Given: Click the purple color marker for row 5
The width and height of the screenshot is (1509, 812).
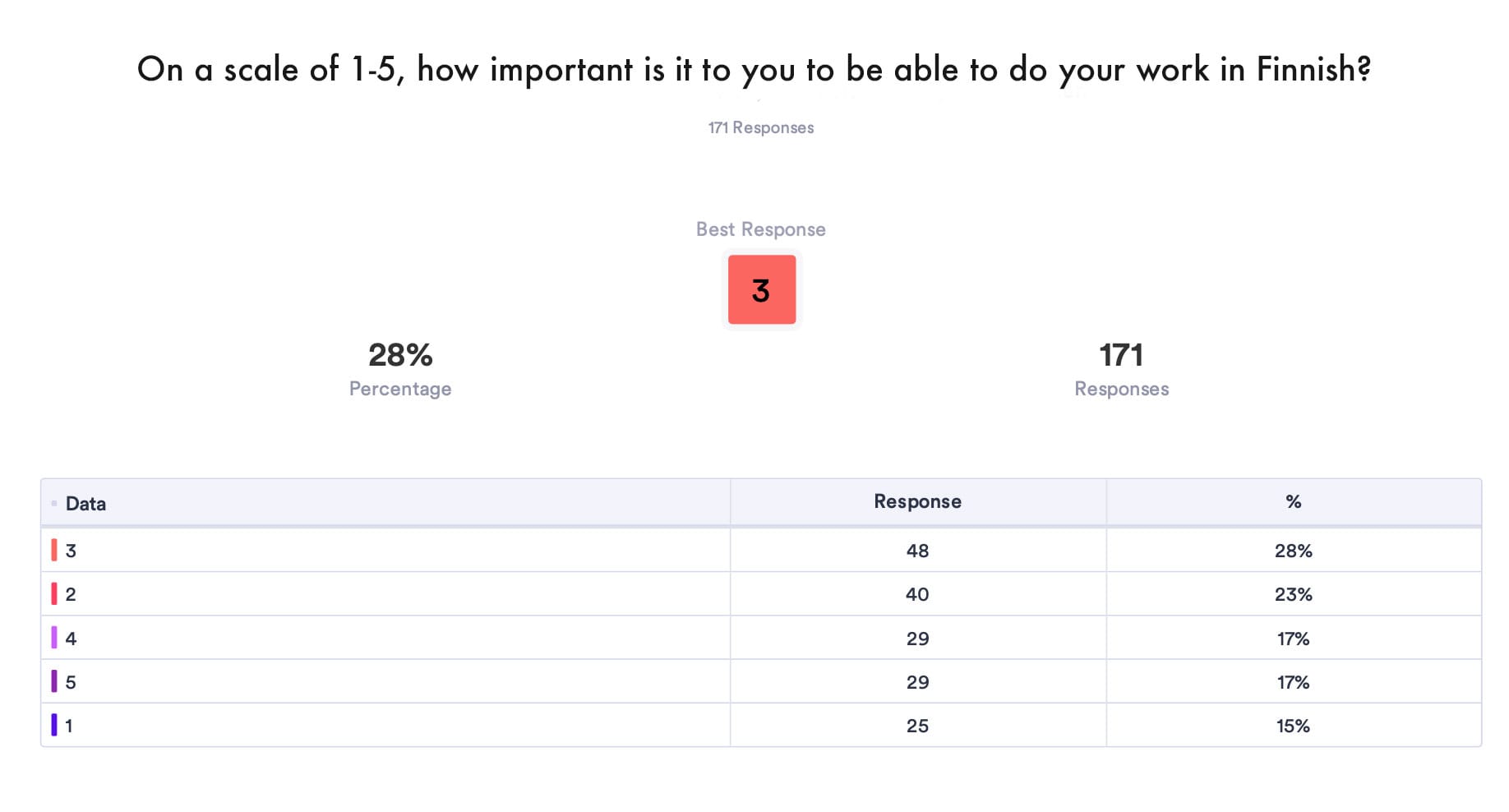Looking at the screenshot, I should 54,681.
